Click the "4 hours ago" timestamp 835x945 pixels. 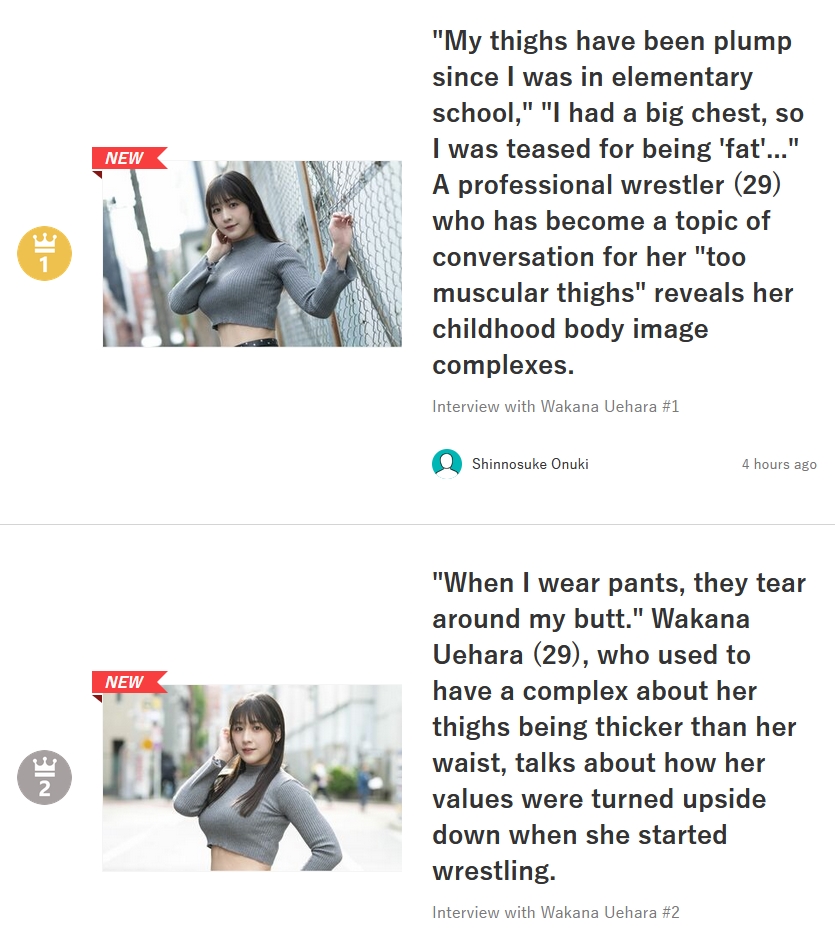[x=779, y=464]
